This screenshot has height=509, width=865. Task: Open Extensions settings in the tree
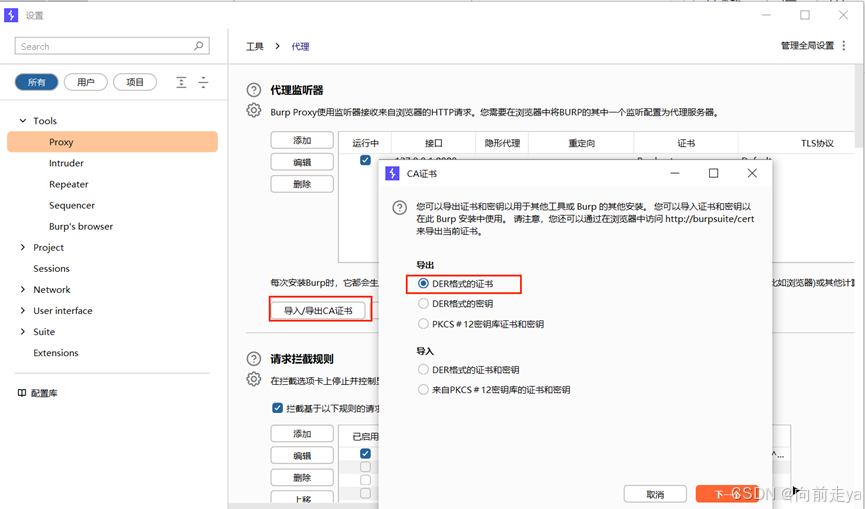(56, 353)
